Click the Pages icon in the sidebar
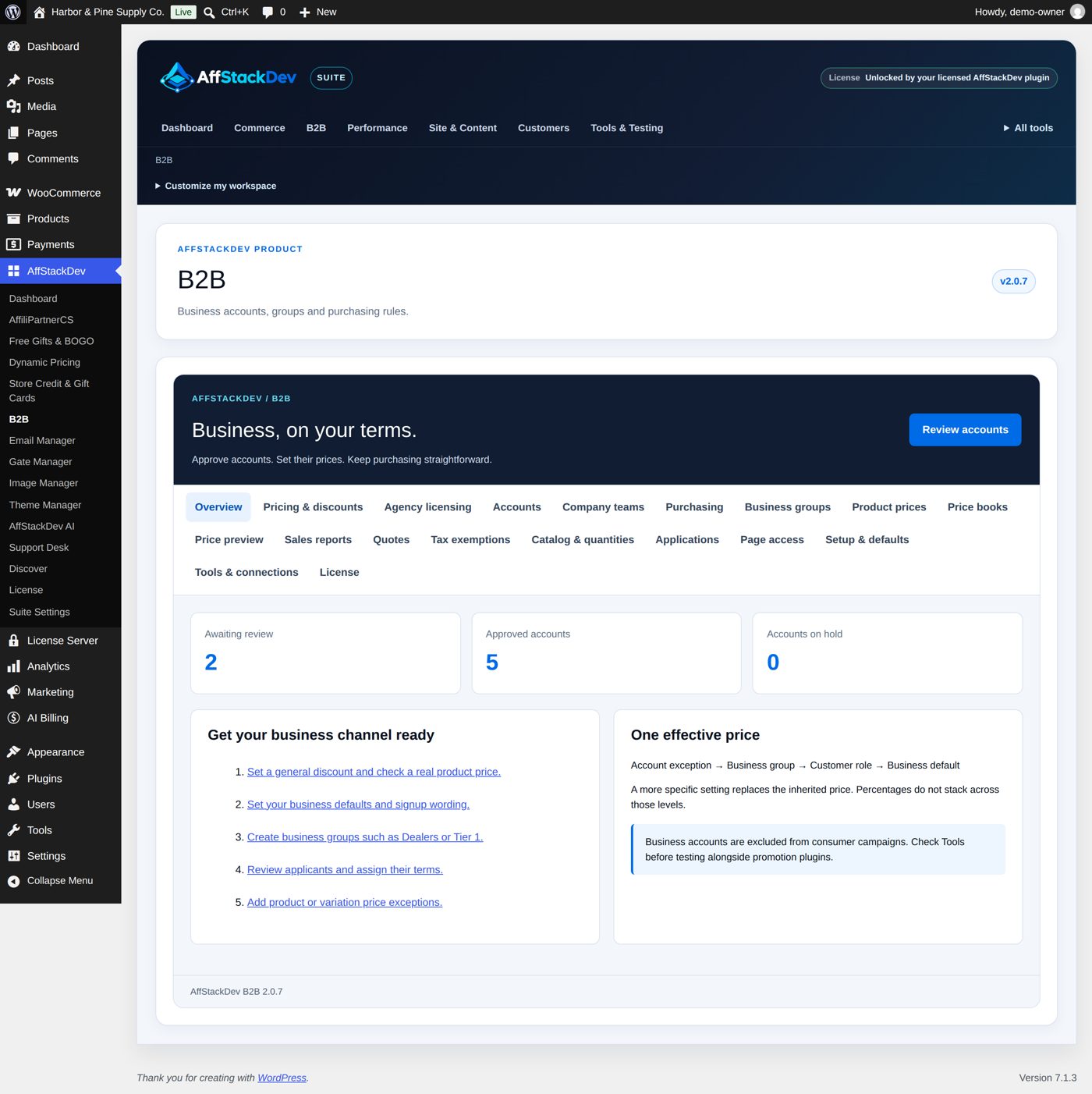Viewport: 1092px width, 1094px height. [13, 133]
